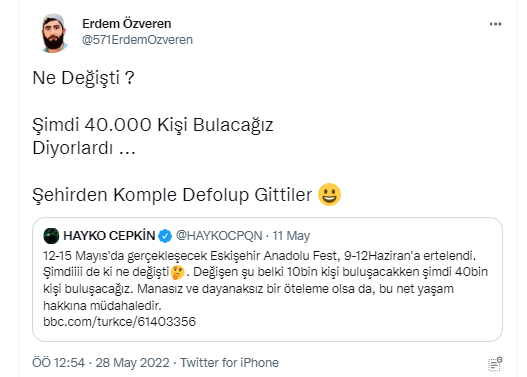Click the ÖÖ 12:54 timestamp
Screen dimensions: 527x377
(x=58, y=363)
